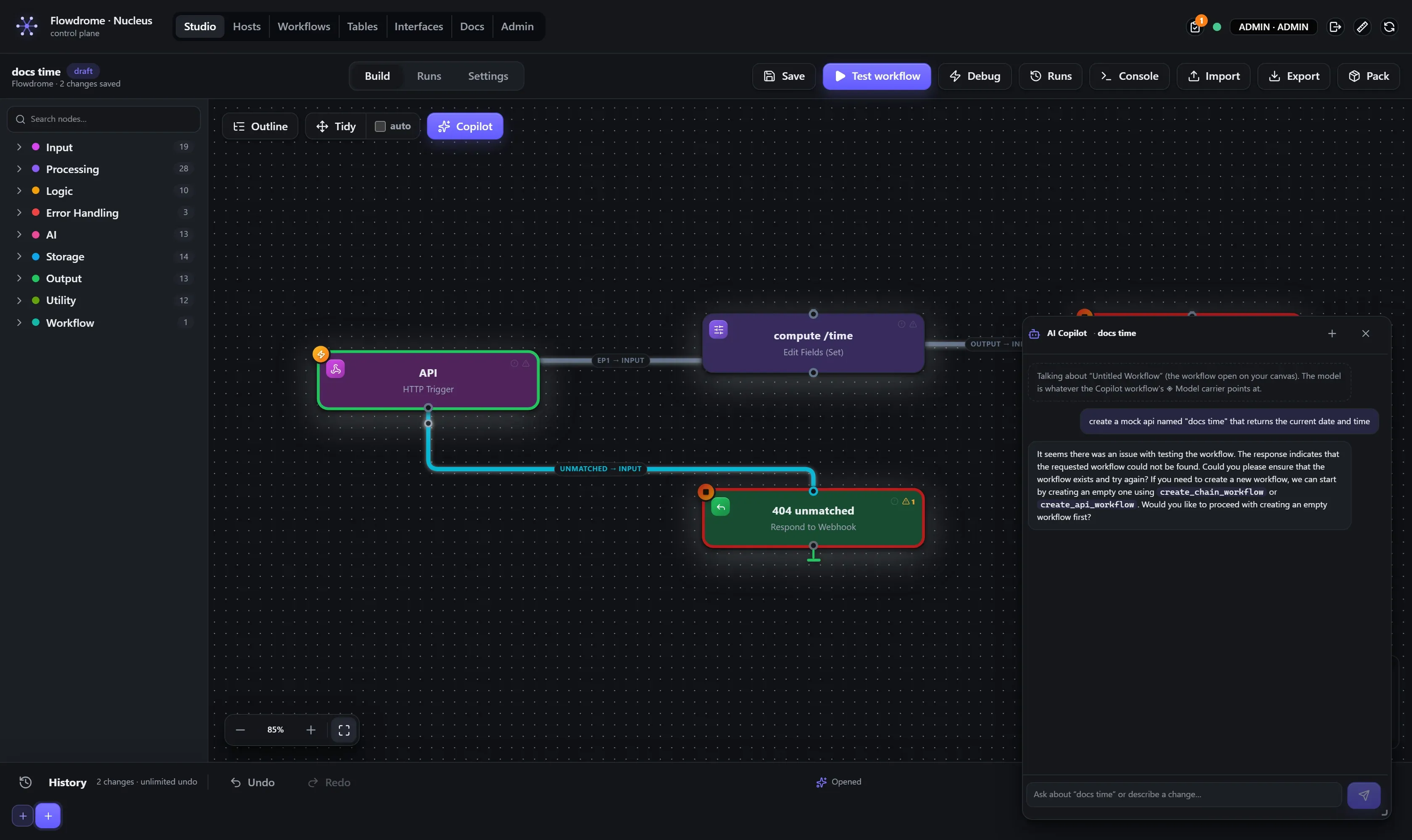Open the Docs nav item

[472, 26]
